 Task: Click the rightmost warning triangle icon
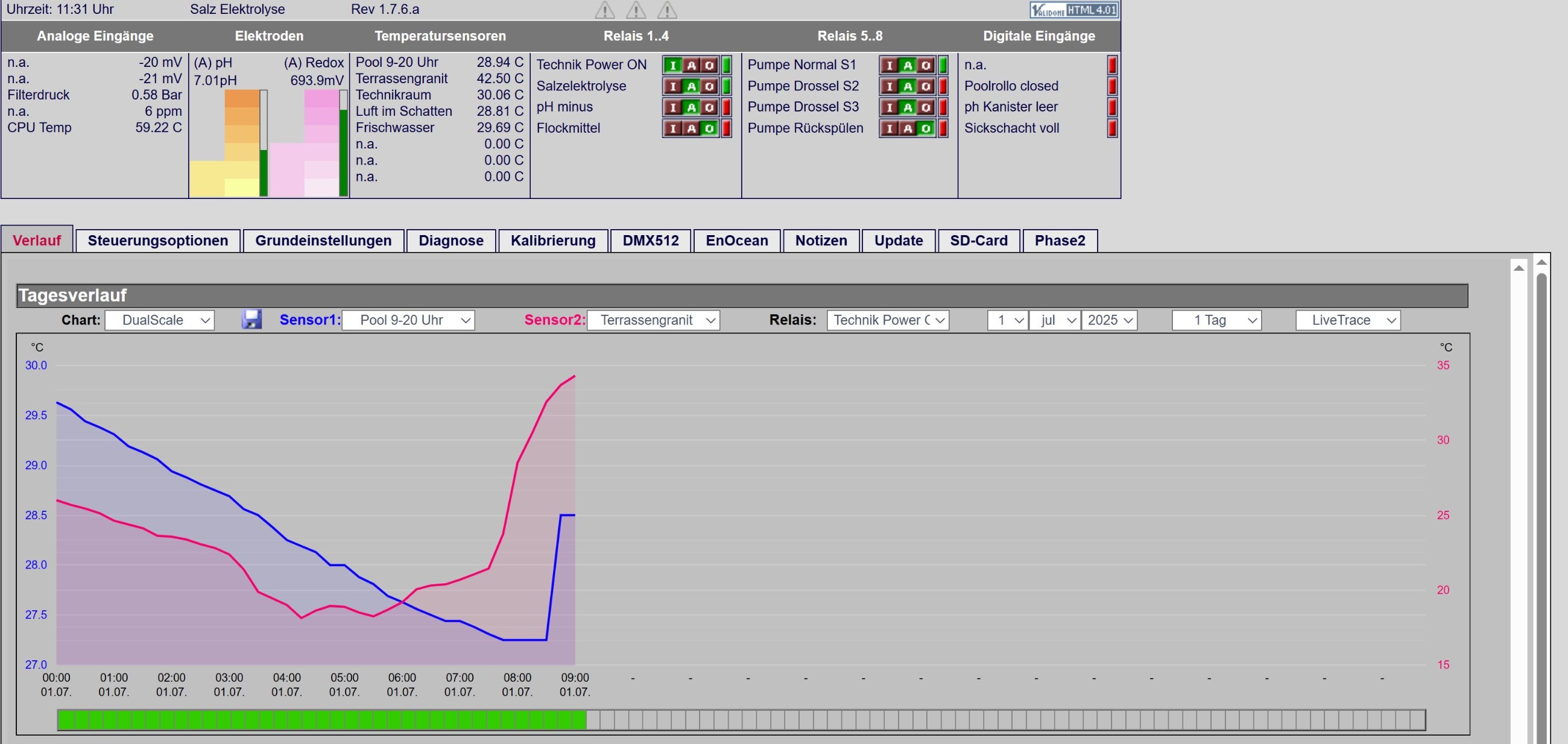(x=667, y=10)
